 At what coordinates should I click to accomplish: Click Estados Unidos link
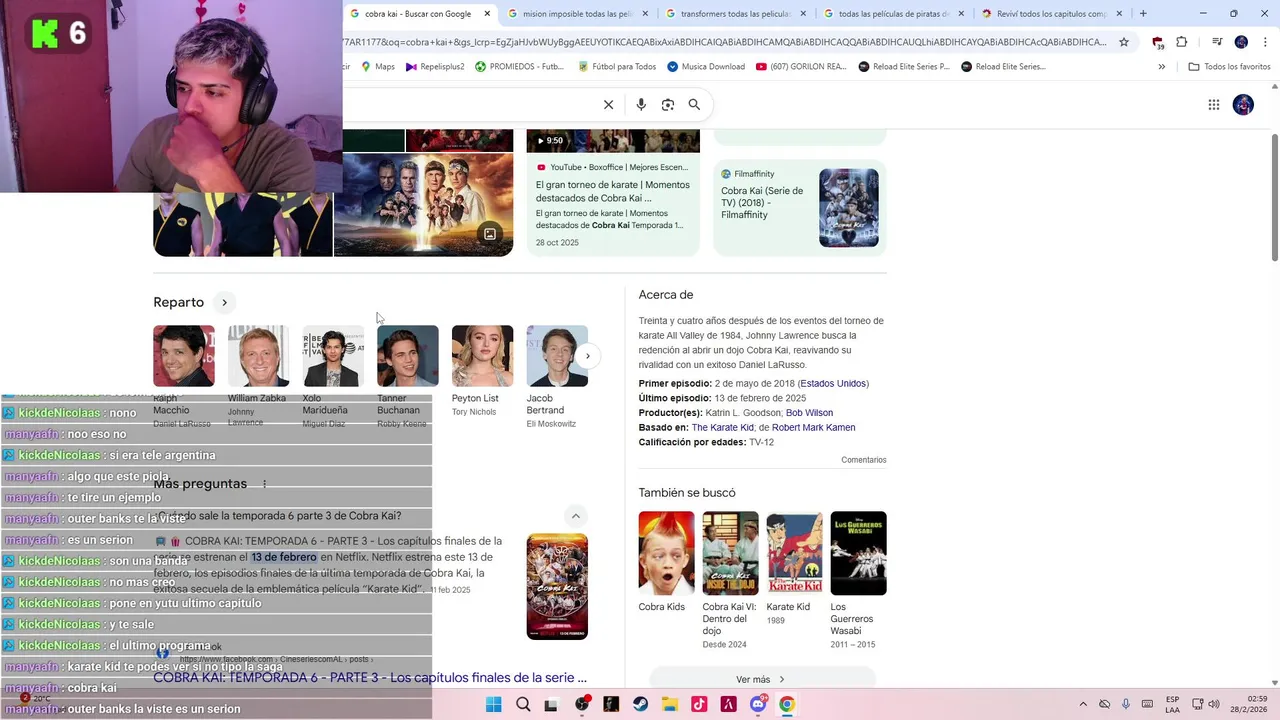[x=833, y=384]
